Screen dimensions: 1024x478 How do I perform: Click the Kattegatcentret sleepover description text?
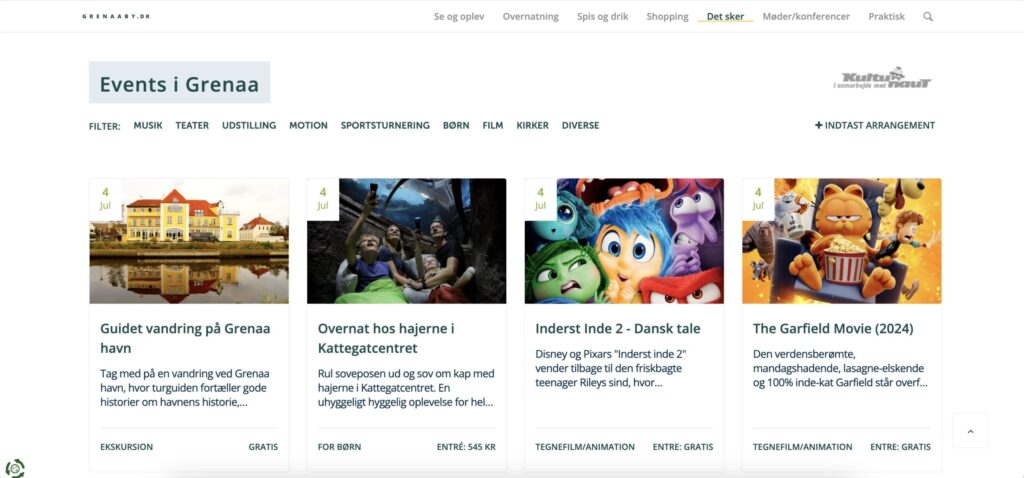[x=406, y=388]
